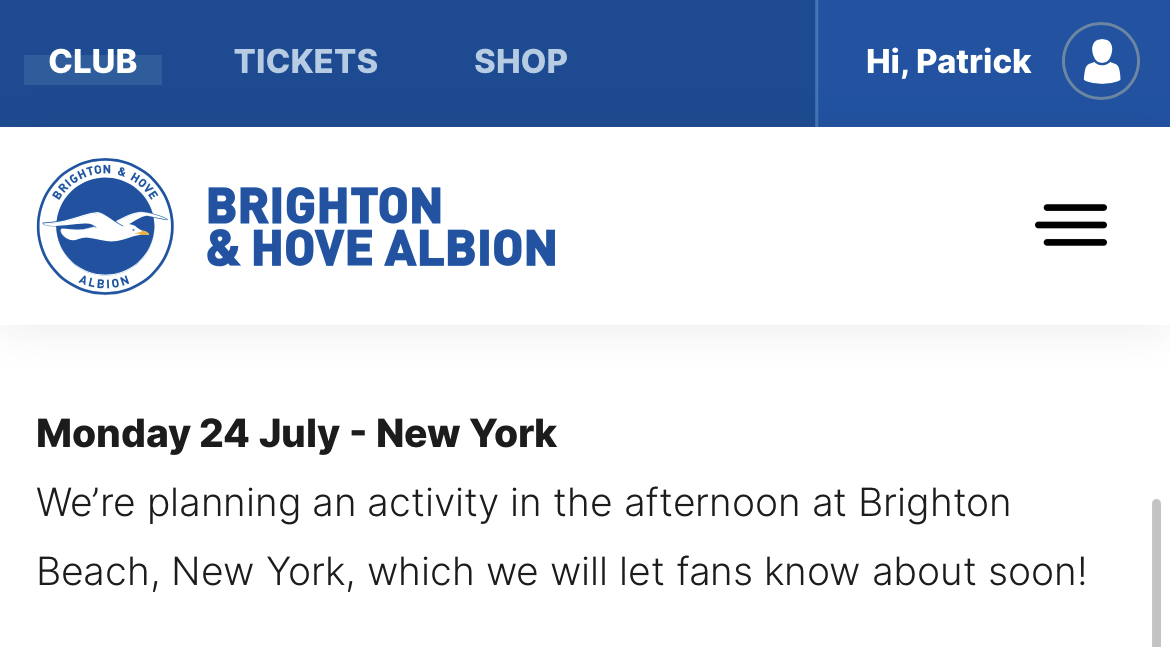The width and height of the screenshot is (1170, 647).
Task: Click the '& HOVE ALBION' wordmark line
Action: pos(381,249)
